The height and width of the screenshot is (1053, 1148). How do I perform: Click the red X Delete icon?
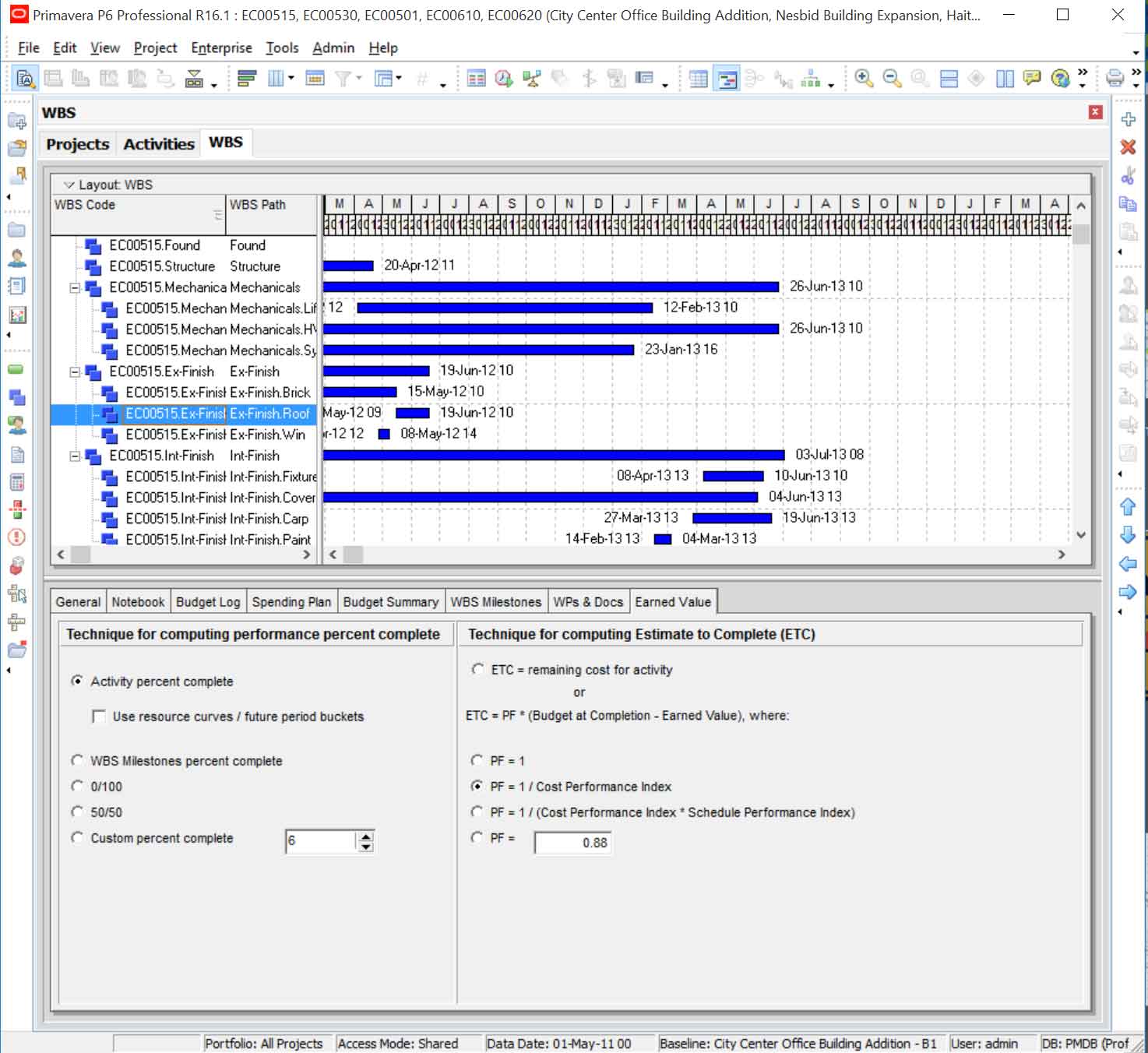pos(1128,147)
